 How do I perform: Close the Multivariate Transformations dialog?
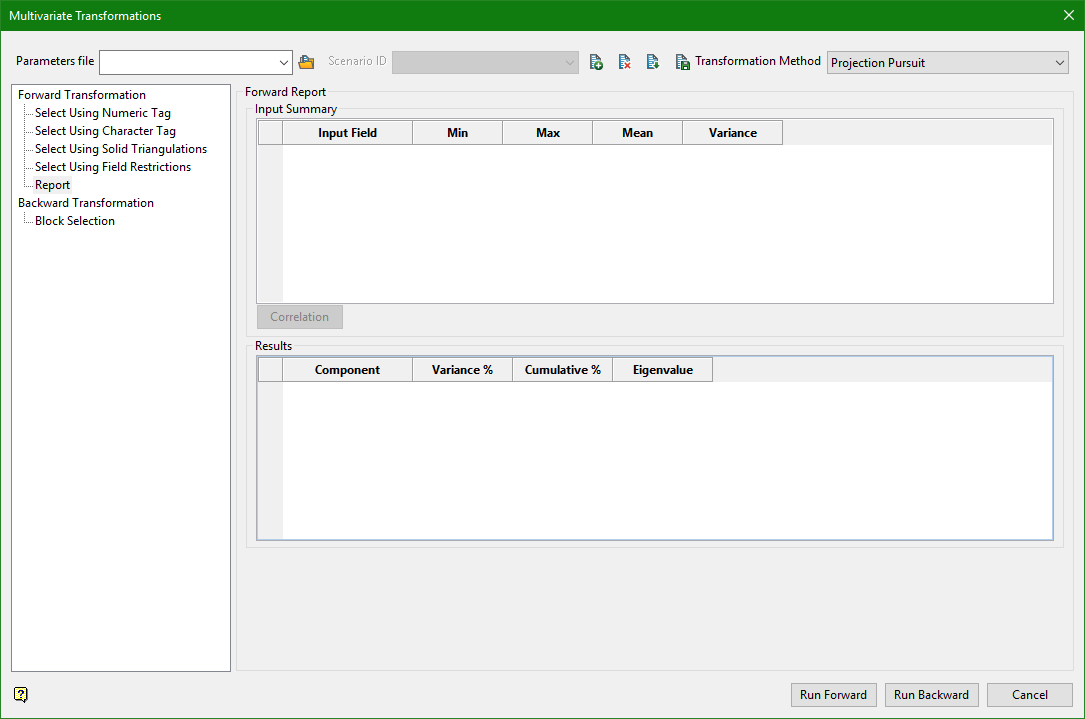point(1067,15)
